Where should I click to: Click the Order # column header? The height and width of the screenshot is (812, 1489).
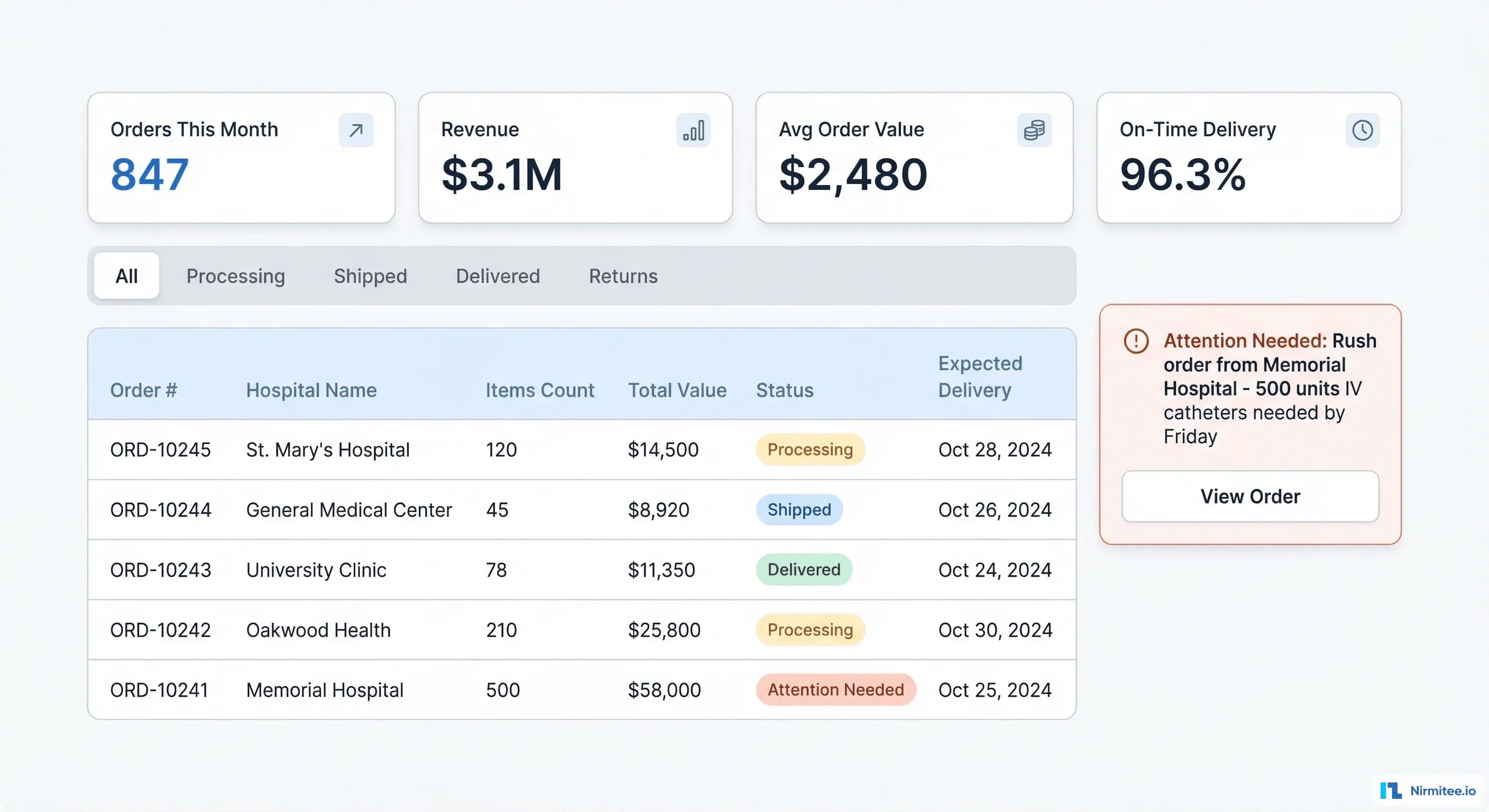[x=143, y=390]
